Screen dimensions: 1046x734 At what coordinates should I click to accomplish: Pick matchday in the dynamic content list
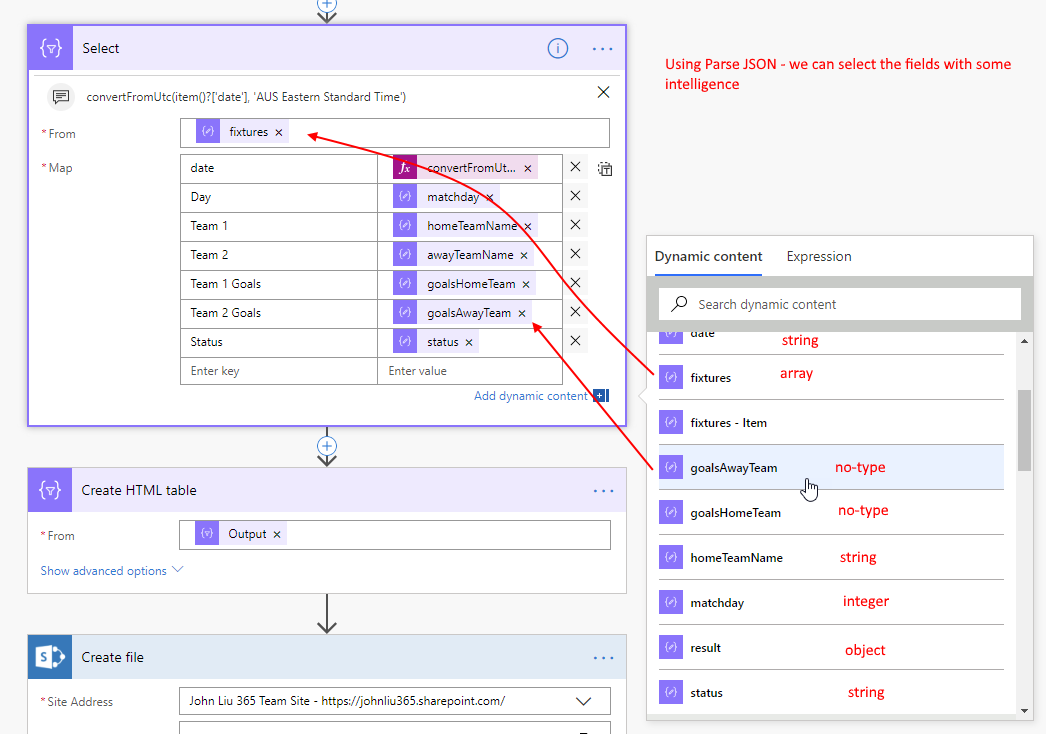click(x=717, y=603)
